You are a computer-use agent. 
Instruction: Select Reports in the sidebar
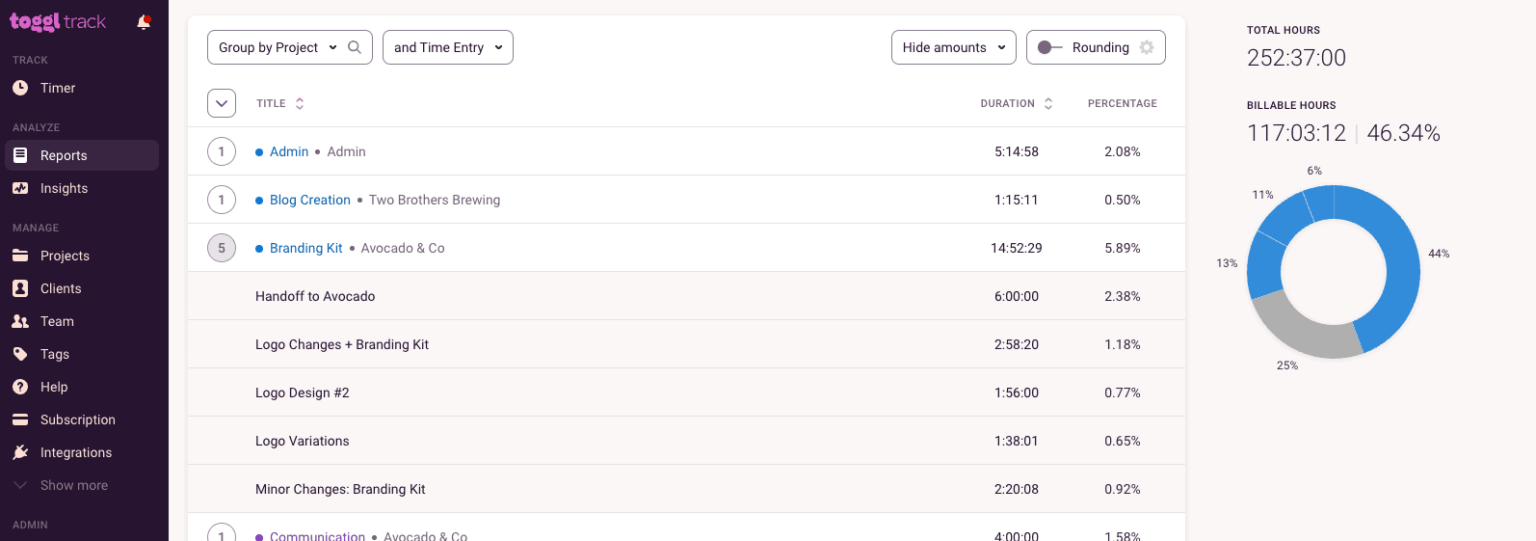(63, 155)
